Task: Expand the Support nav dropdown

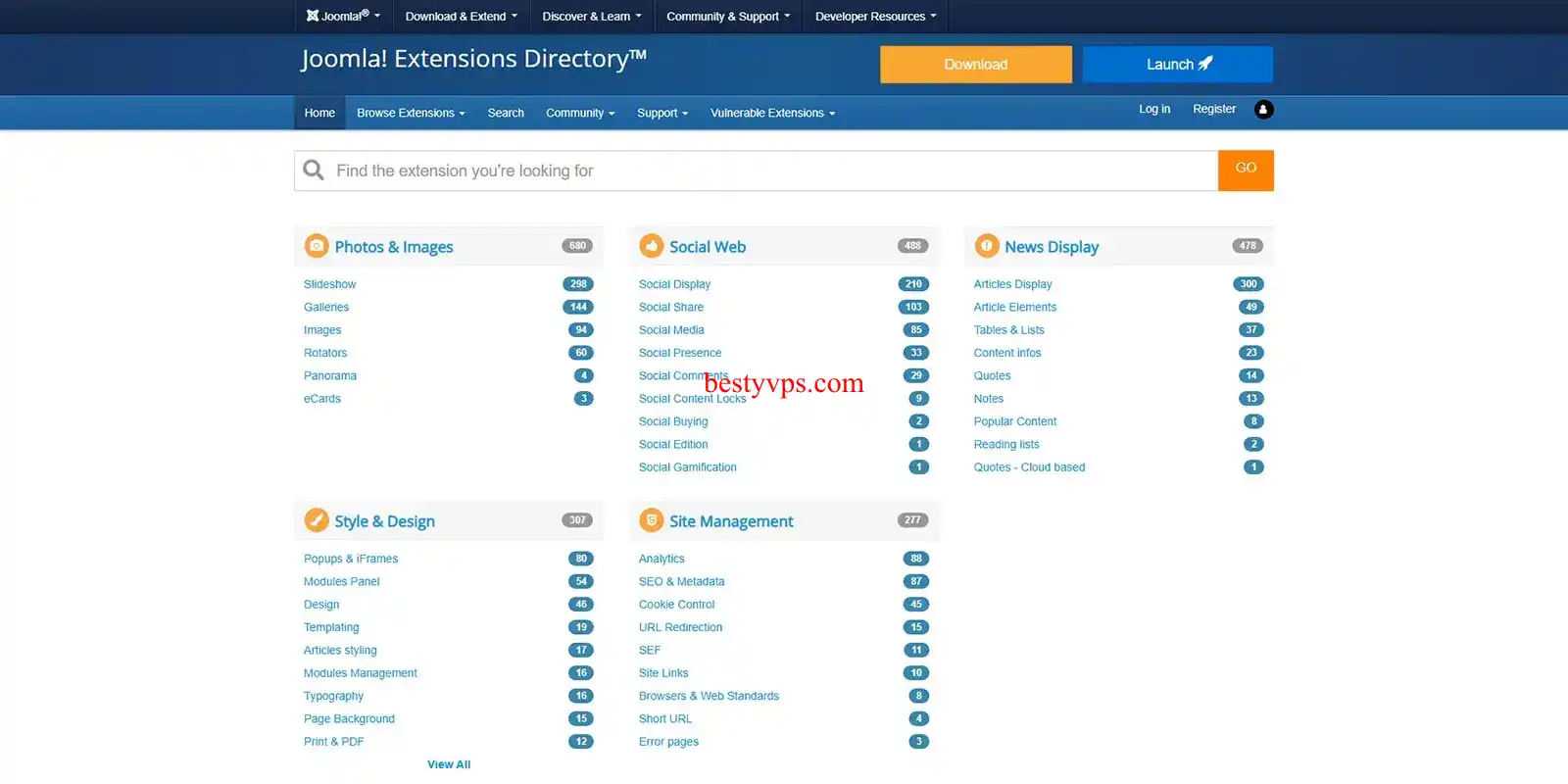Action: (x=662, y=113)
